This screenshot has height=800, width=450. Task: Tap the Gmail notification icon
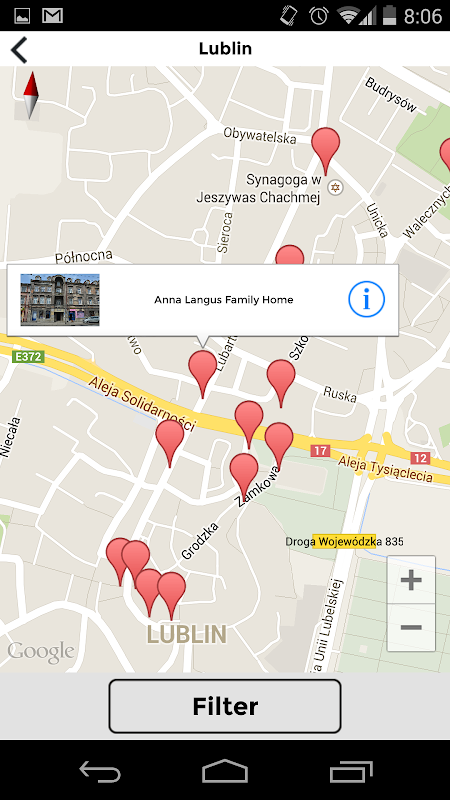53,16
